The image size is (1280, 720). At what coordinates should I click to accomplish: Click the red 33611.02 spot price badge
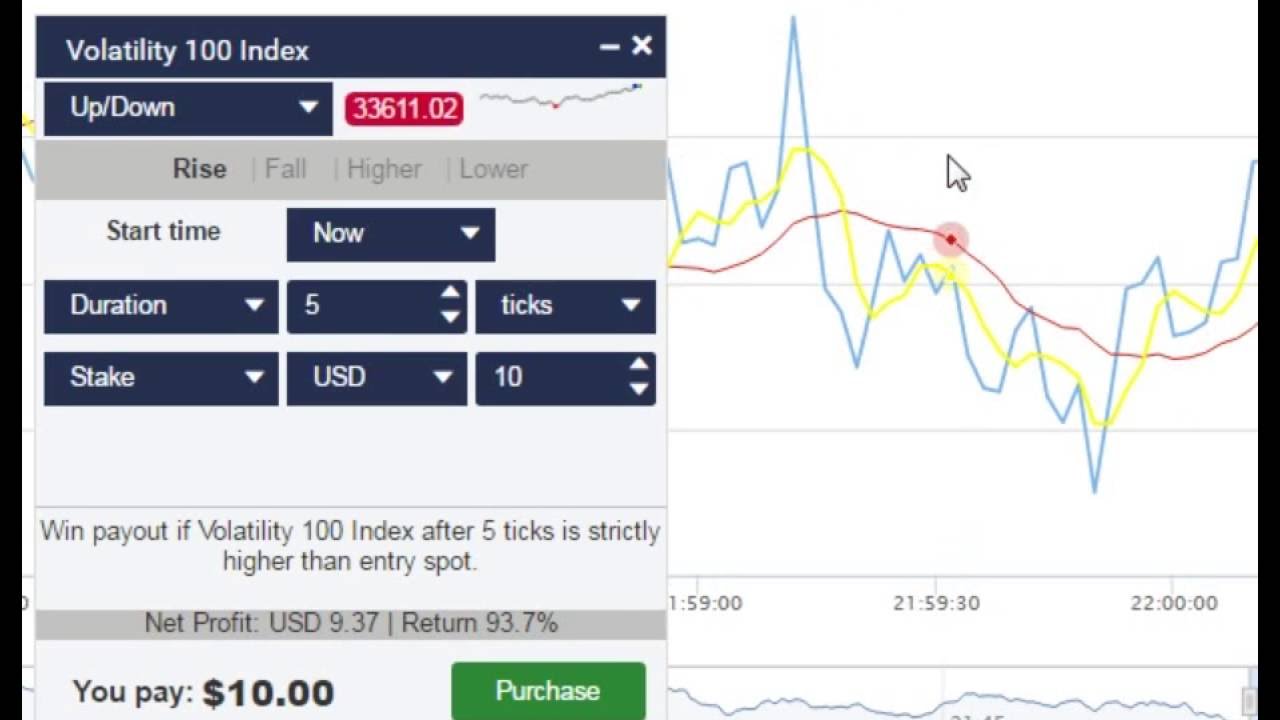(404, 109)
